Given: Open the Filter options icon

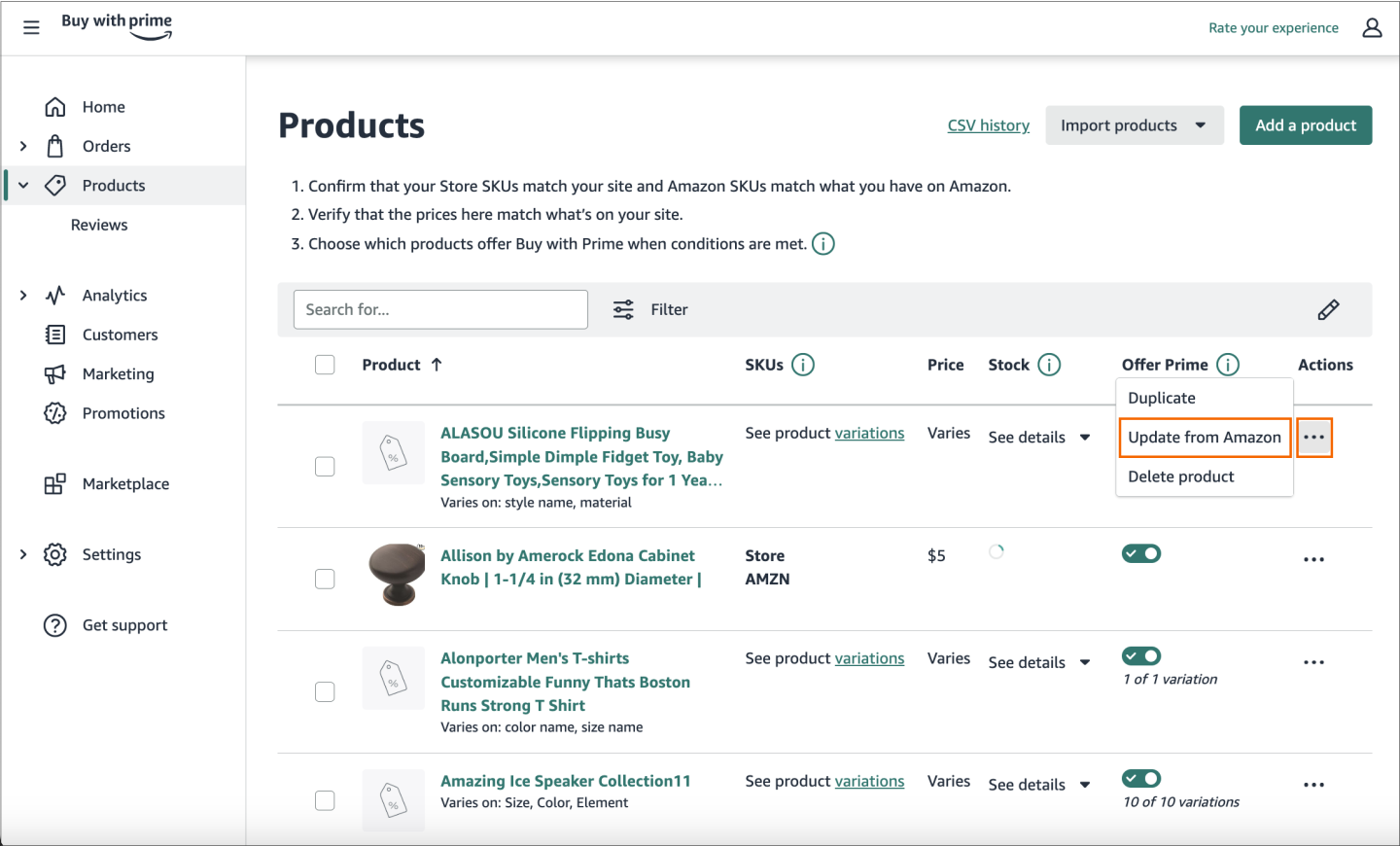Looking at the screenshot, I should 623,308.
